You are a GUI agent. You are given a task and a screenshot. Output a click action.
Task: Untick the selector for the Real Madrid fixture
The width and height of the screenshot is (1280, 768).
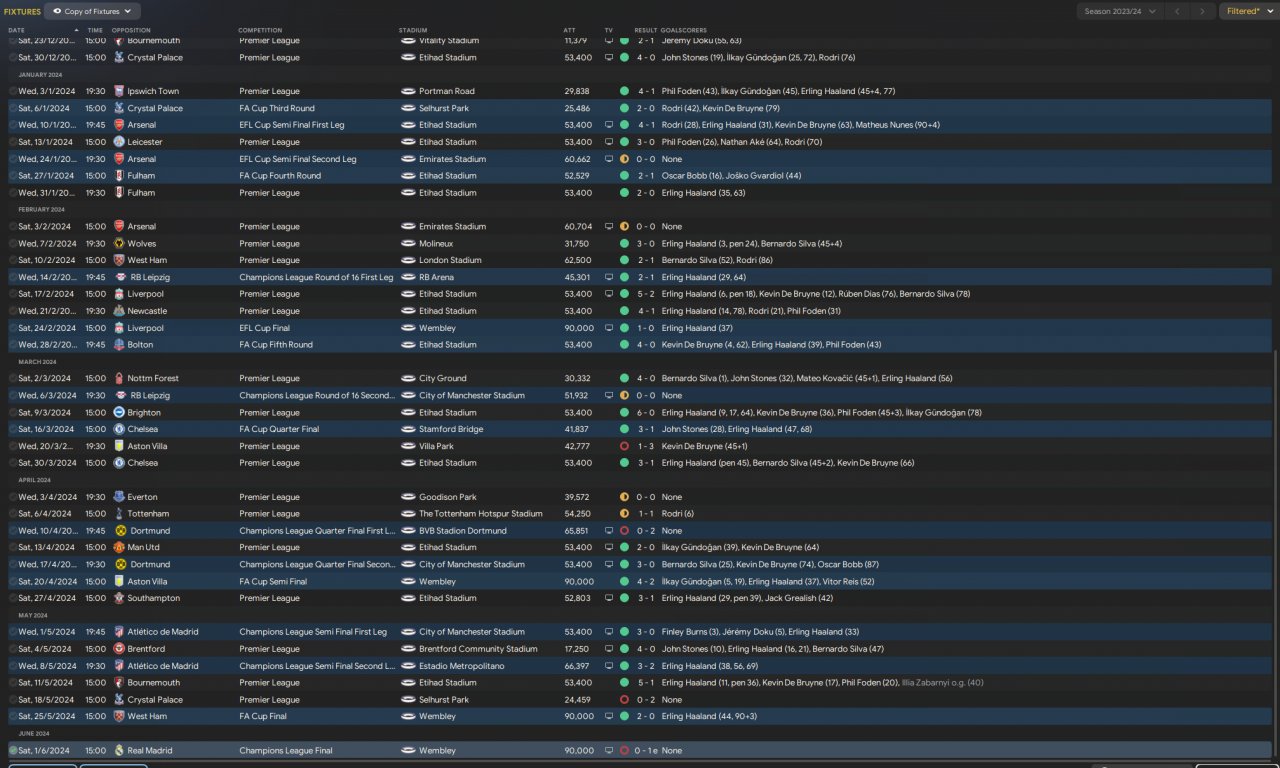click(x=13, y=751)
